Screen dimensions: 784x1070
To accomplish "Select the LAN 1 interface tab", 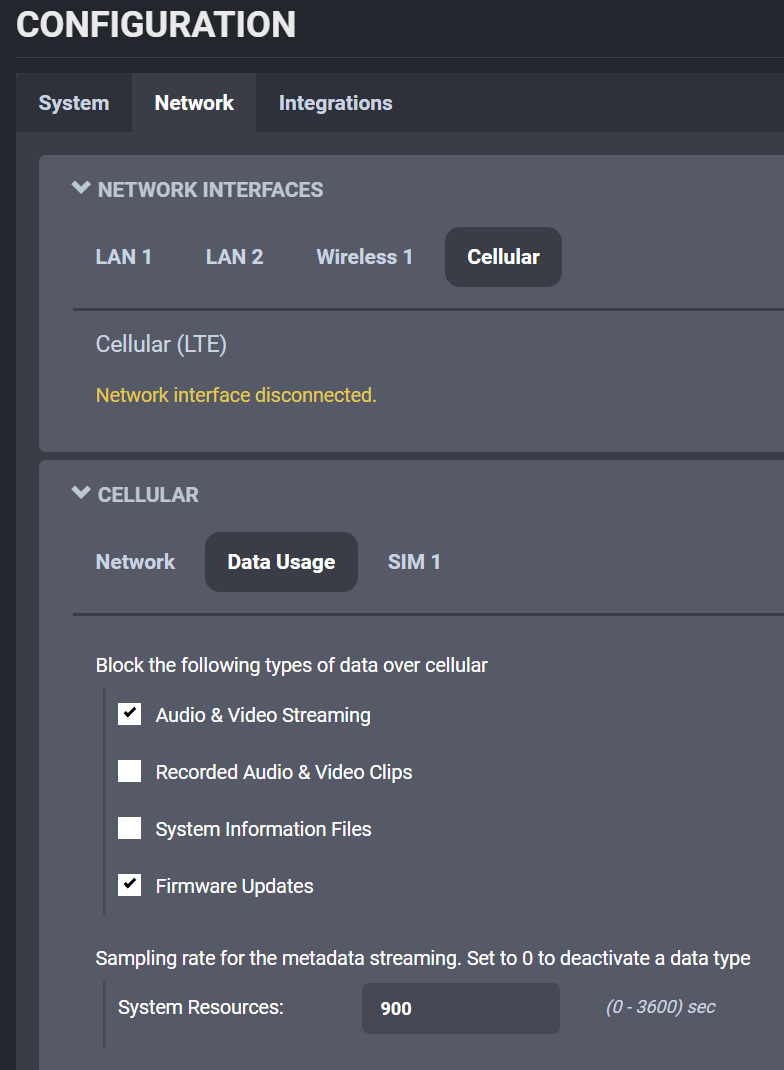I will tap(124, 257).
